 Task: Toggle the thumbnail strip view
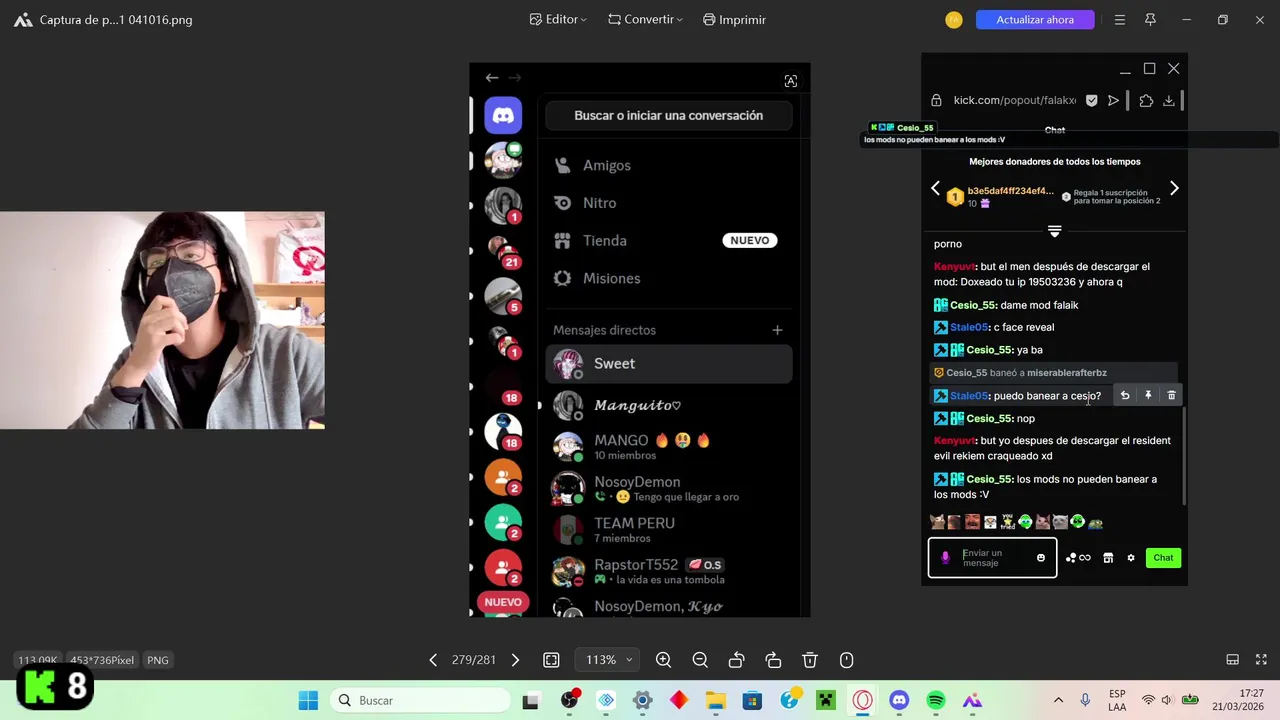[1233, 660]
